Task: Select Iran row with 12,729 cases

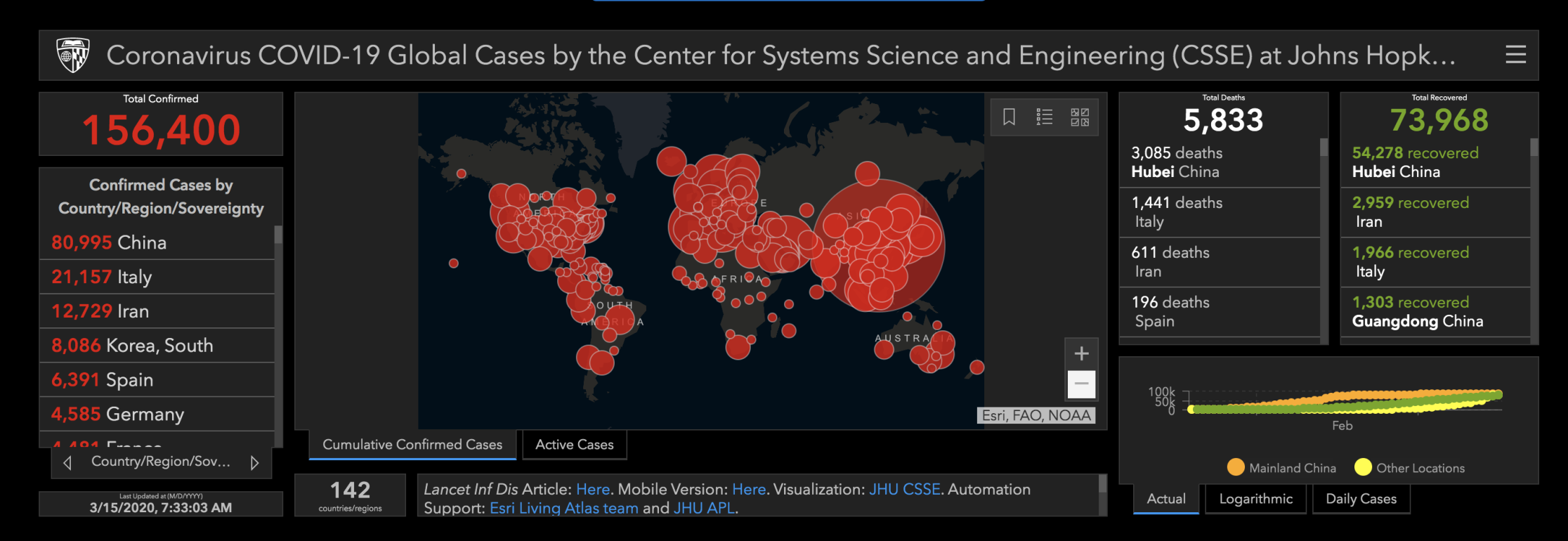Action: [x=157, y=311]
